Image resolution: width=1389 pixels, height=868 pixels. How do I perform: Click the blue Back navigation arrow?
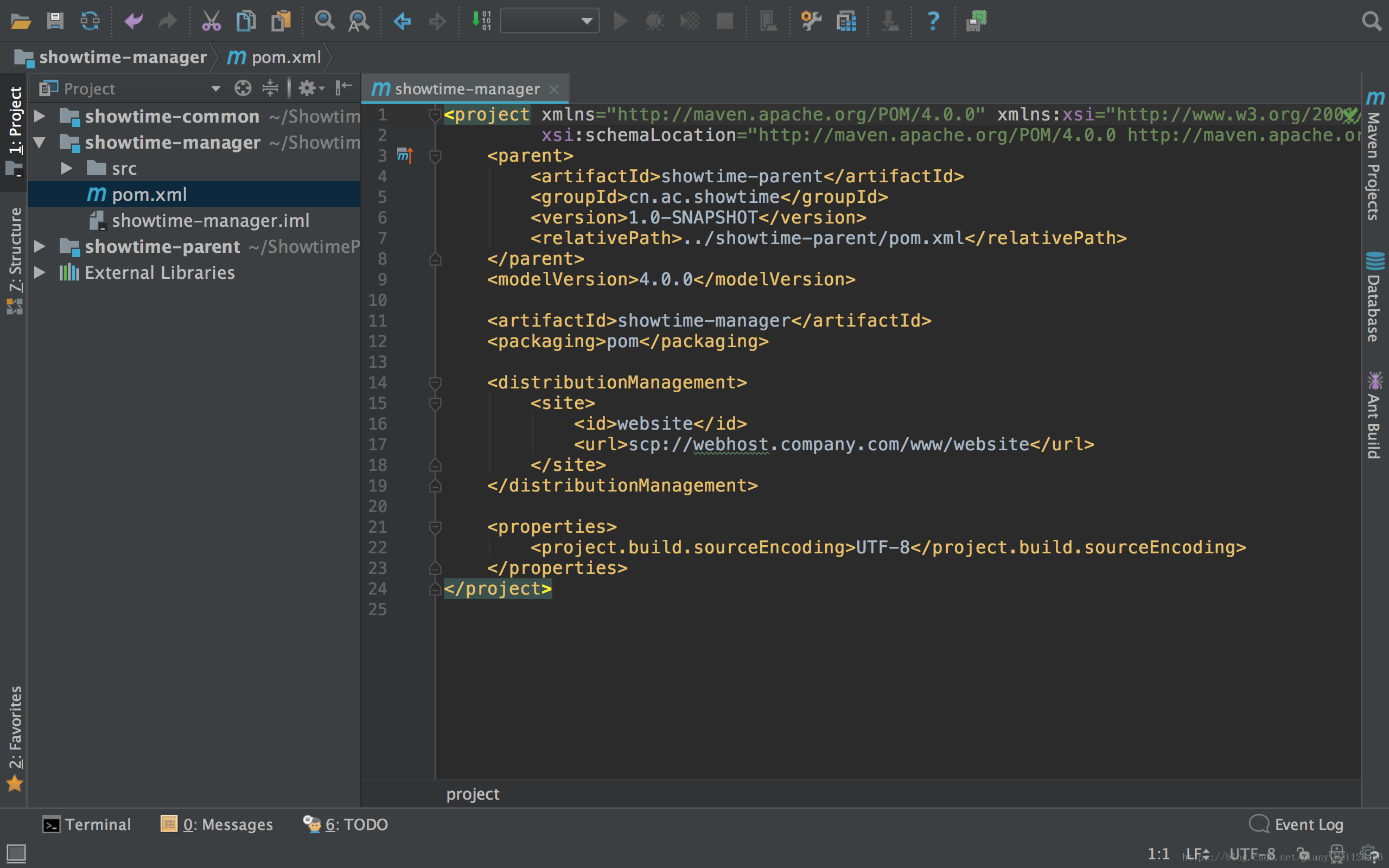pyautogui.click(x=402, y=22)
